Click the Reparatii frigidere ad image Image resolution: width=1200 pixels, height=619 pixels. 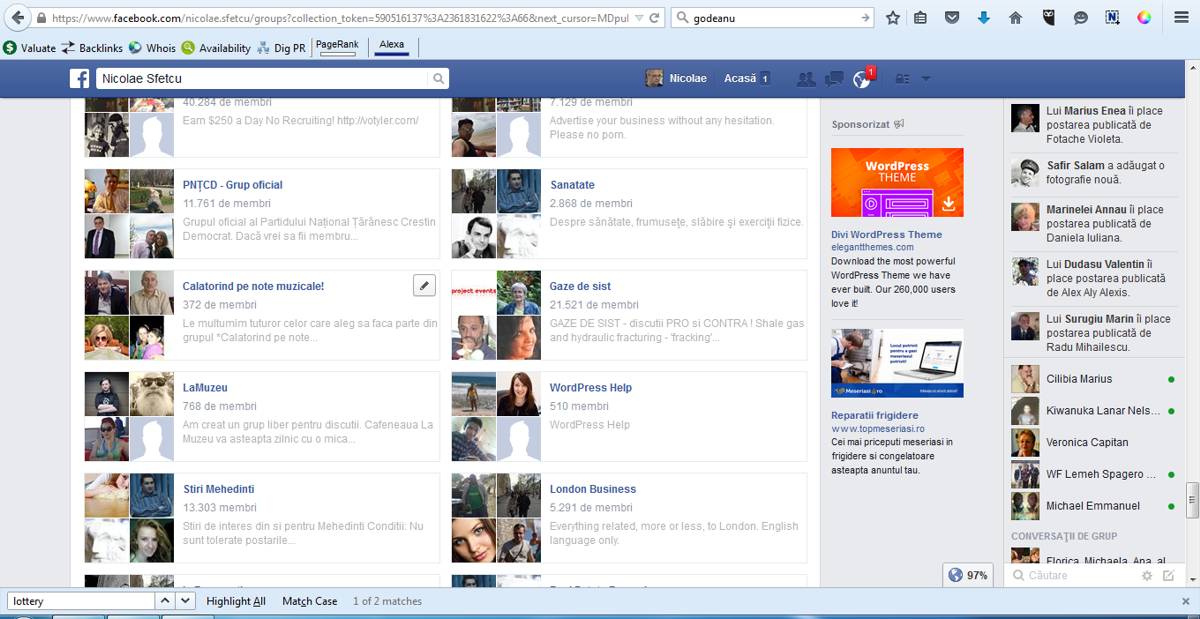pos(897,363)
